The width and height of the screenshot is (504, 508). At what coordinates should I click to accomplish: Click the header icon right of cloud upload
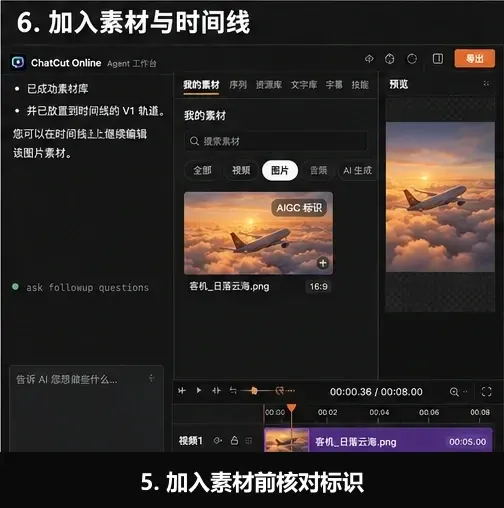389,59
